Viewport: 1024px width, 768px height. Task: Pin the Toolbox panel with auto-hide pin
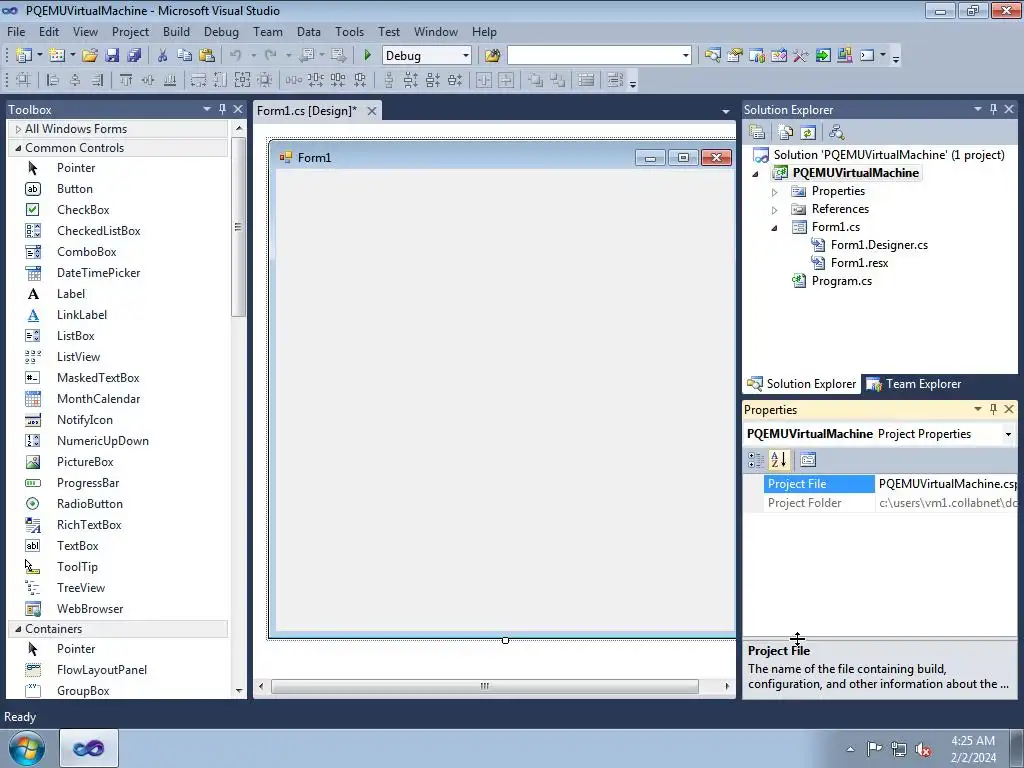tap(222, 109)
